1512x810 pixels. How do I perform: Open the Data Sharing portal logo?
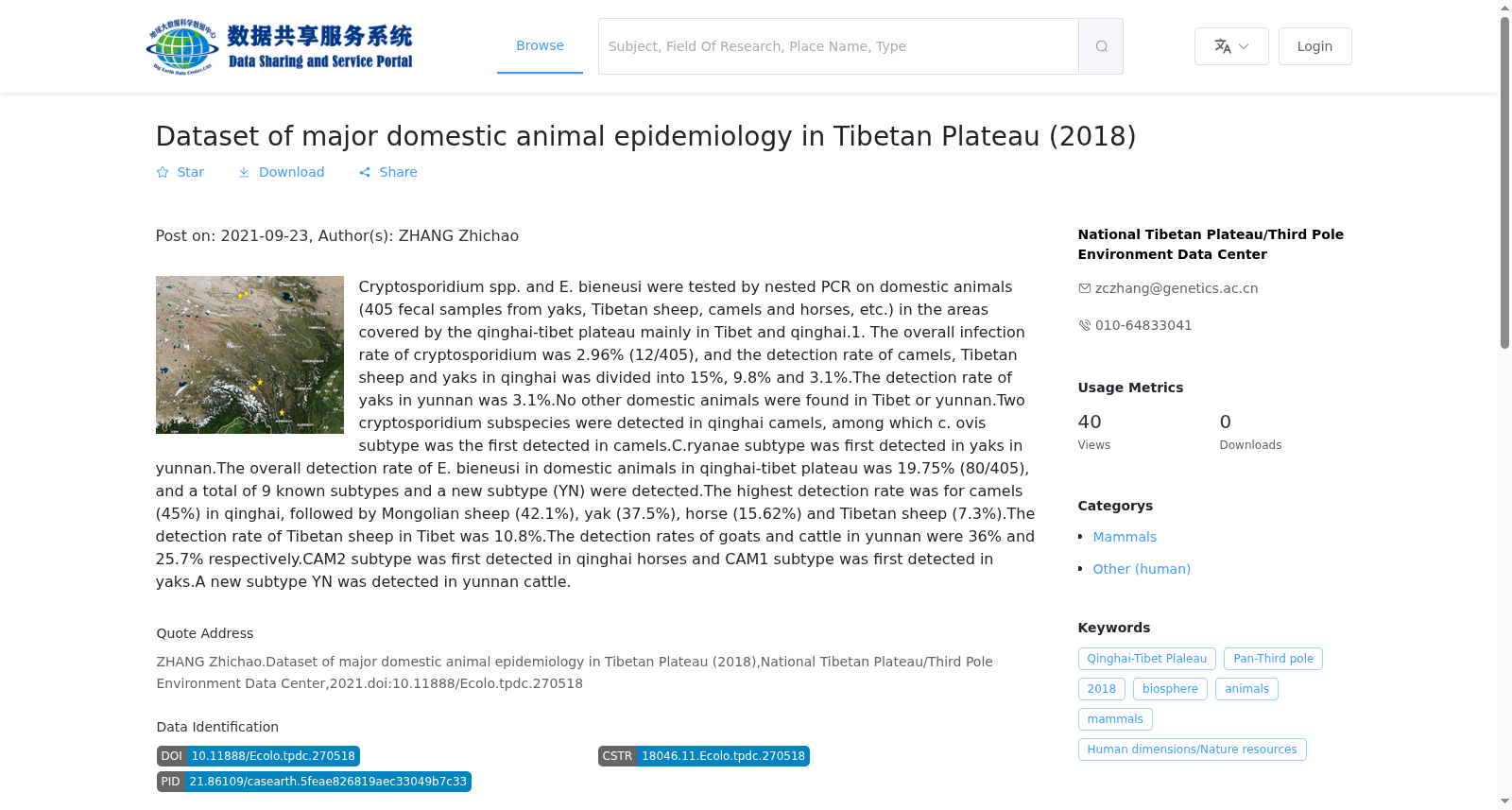[280, 46]
